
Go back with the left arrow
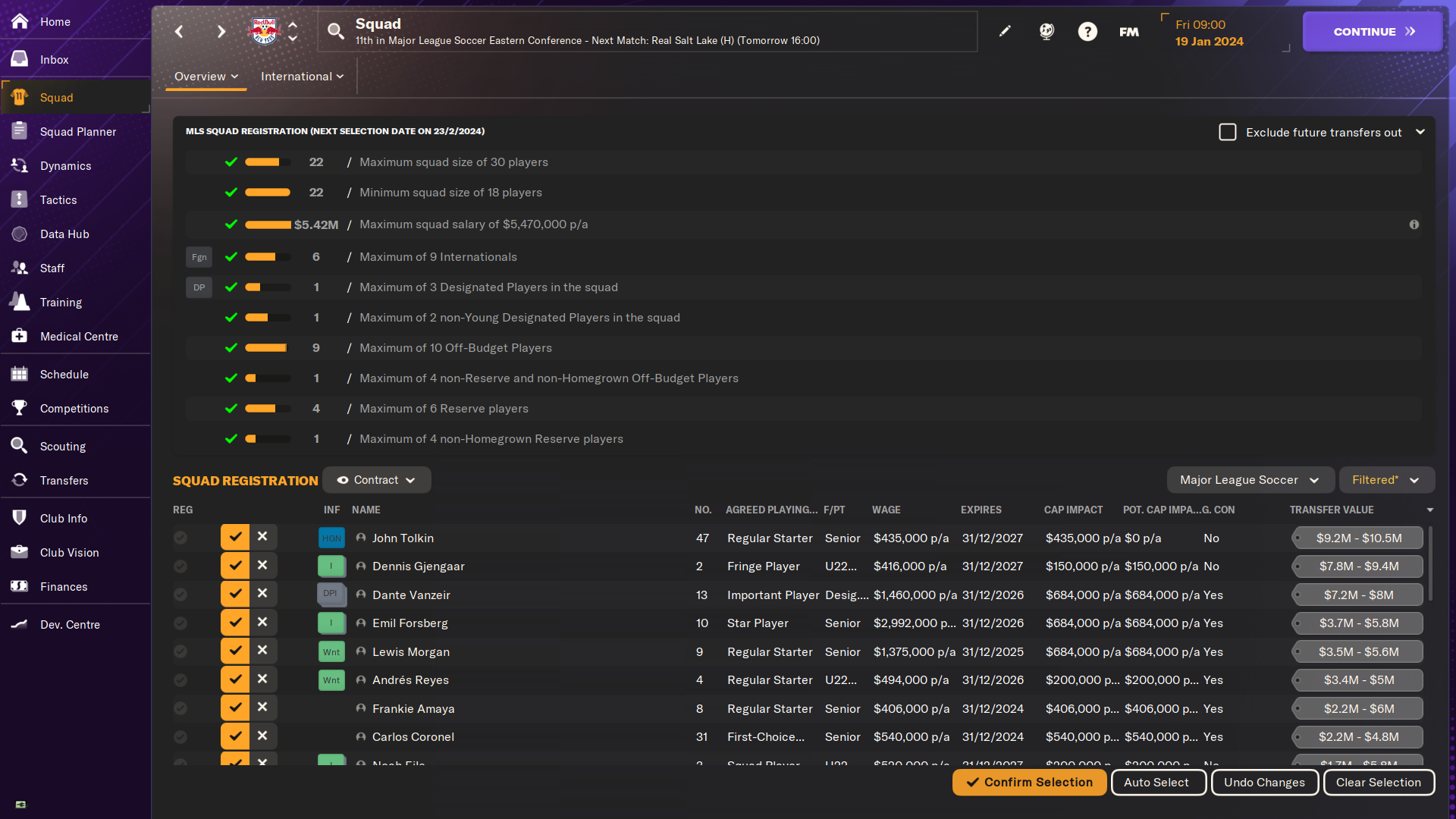pyautogui.click(x=179, y=31)
